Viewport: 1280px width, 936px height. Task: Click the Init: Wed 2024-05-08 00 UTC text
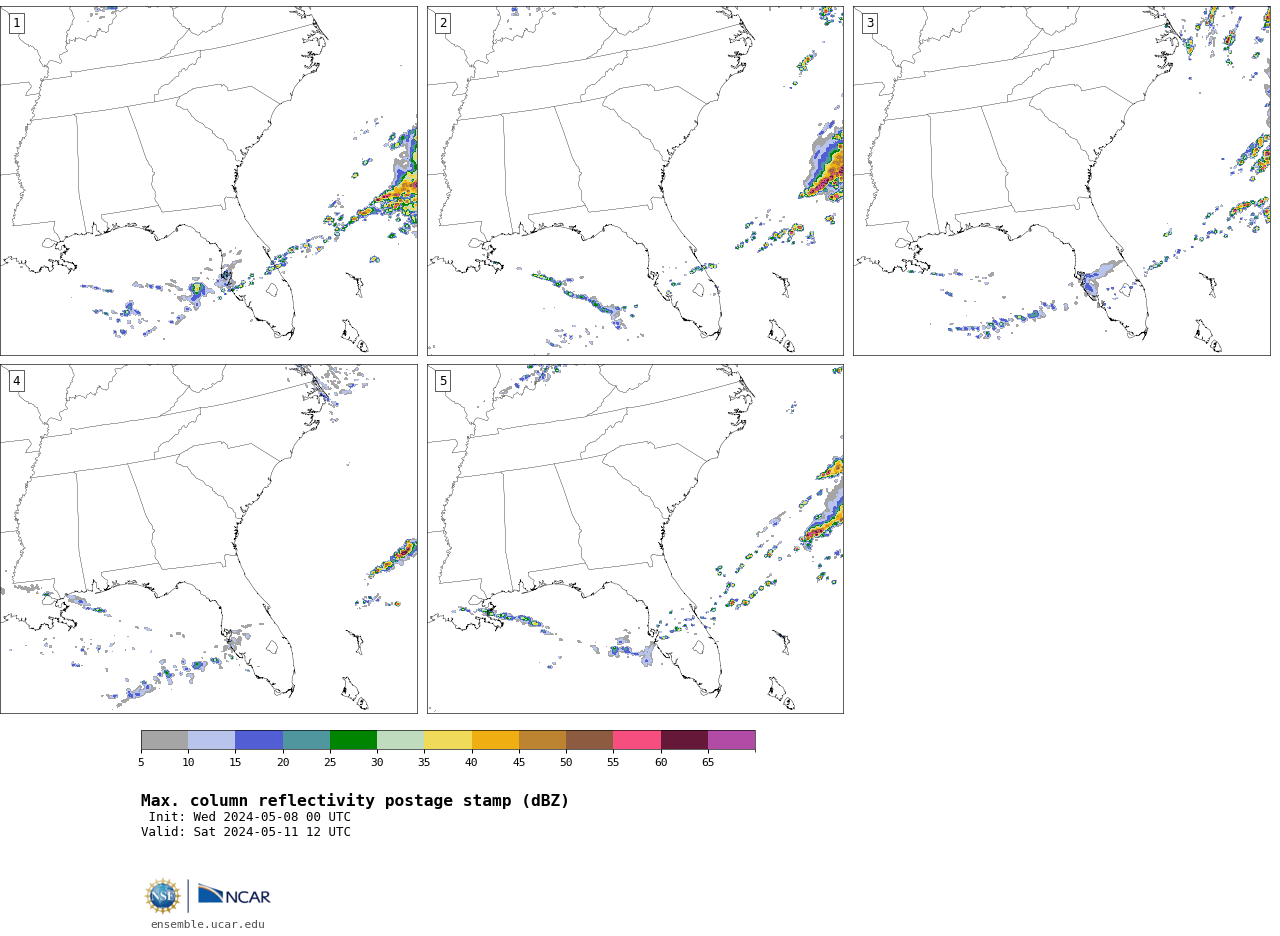pyautogui.click(x=250, y=817)
